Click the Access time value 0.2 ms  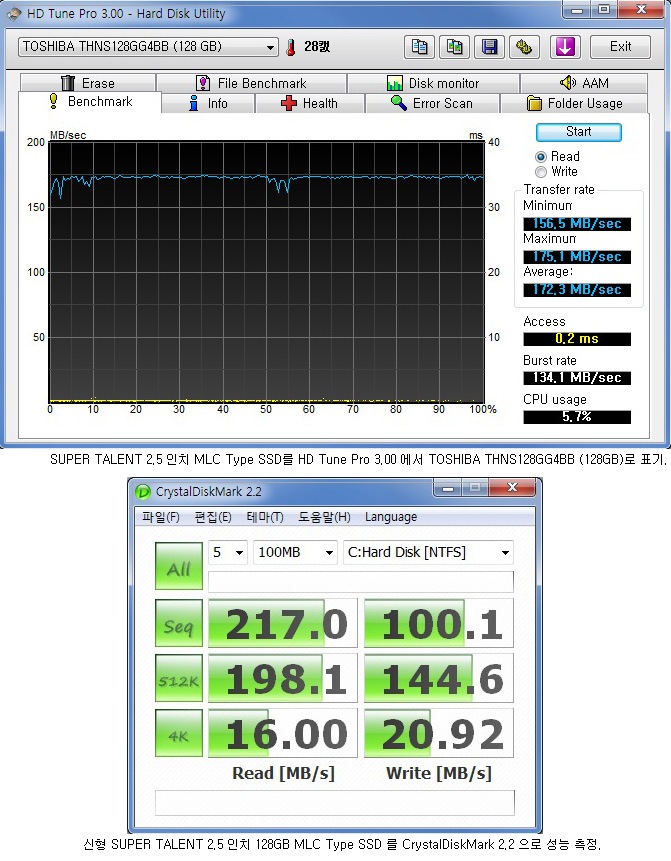pyautogui.click(x=577, y=339)
